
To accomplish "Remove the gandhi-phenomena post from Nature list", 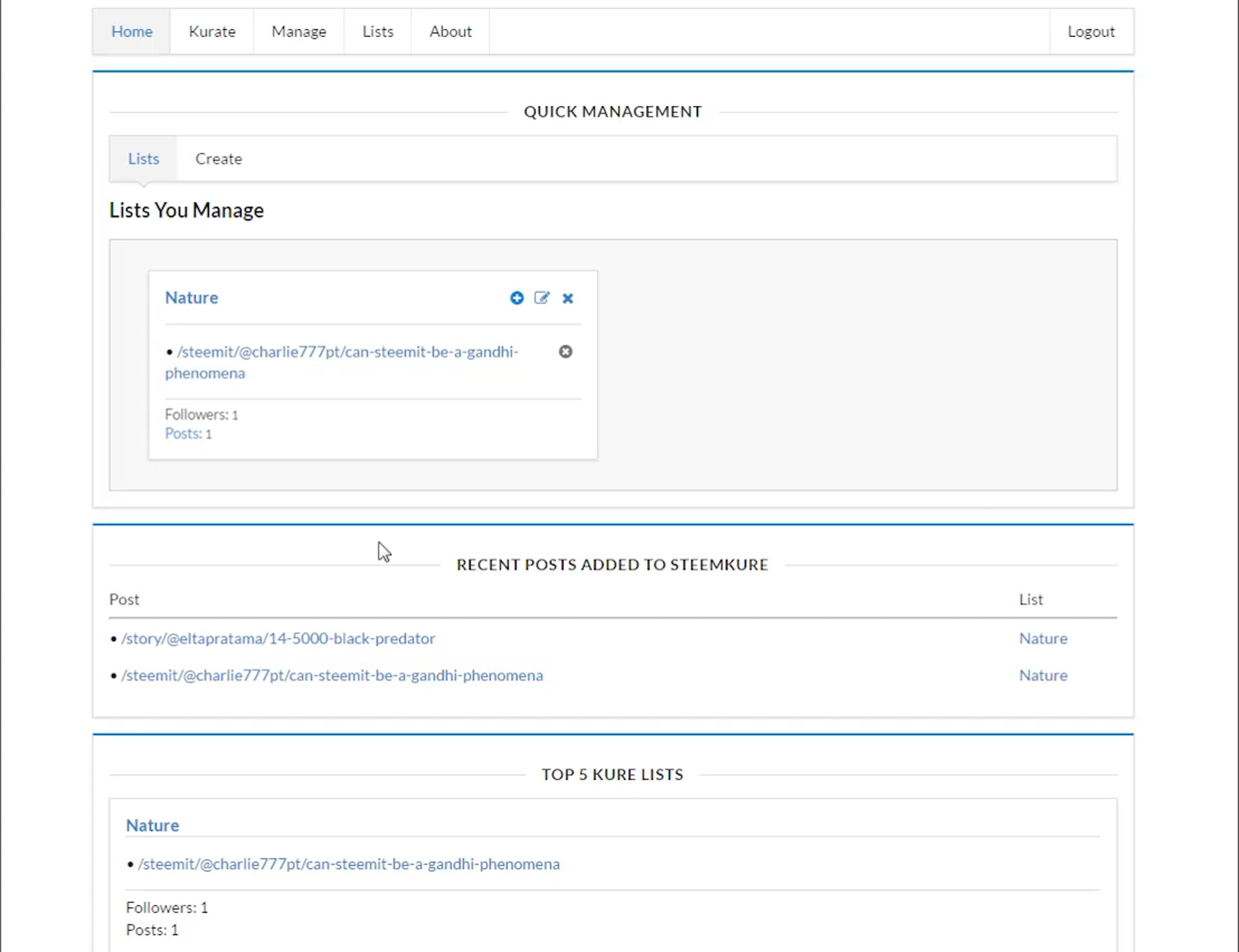I will pos(565,352).
